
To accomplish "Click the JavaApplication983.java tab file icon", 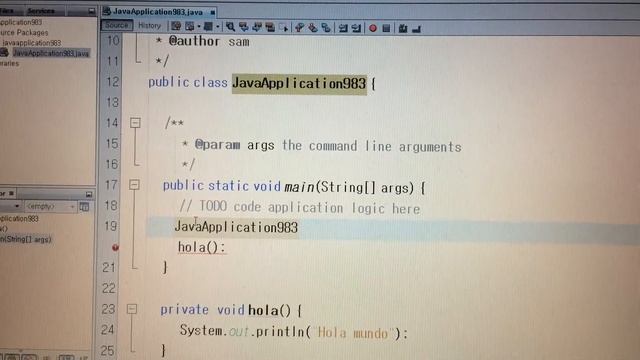I will 107,11.
